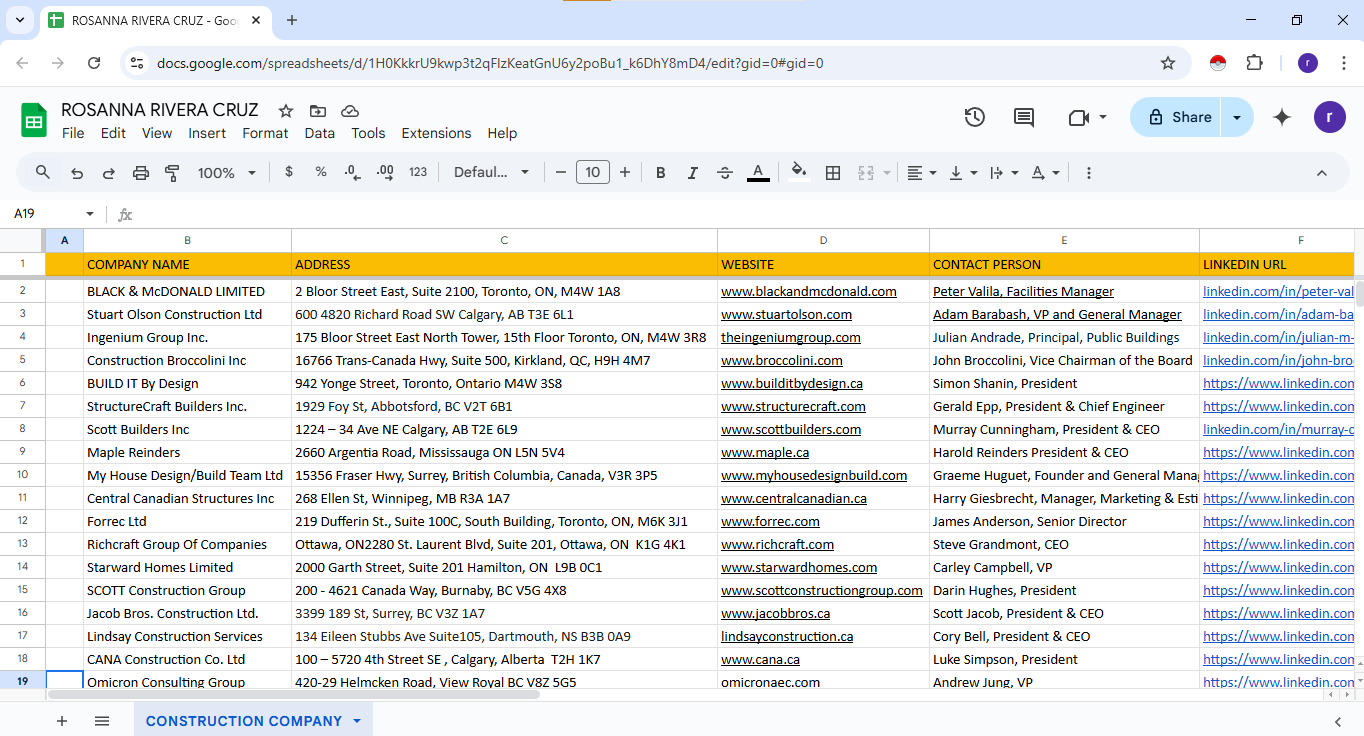Redo the last action
The width and height of the screenshot is (1364, 736).
pos(109,173)
